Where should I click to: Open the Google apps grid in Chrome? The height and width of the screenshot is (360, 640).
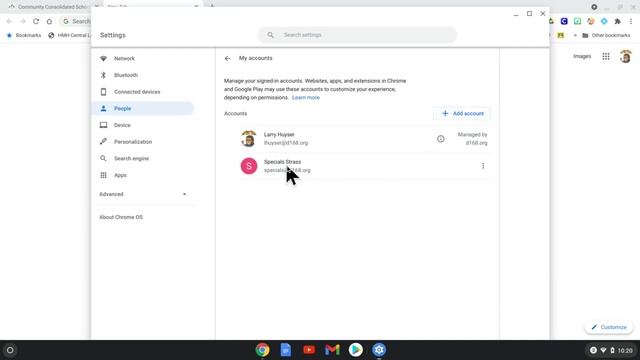[x=606, y=56]
